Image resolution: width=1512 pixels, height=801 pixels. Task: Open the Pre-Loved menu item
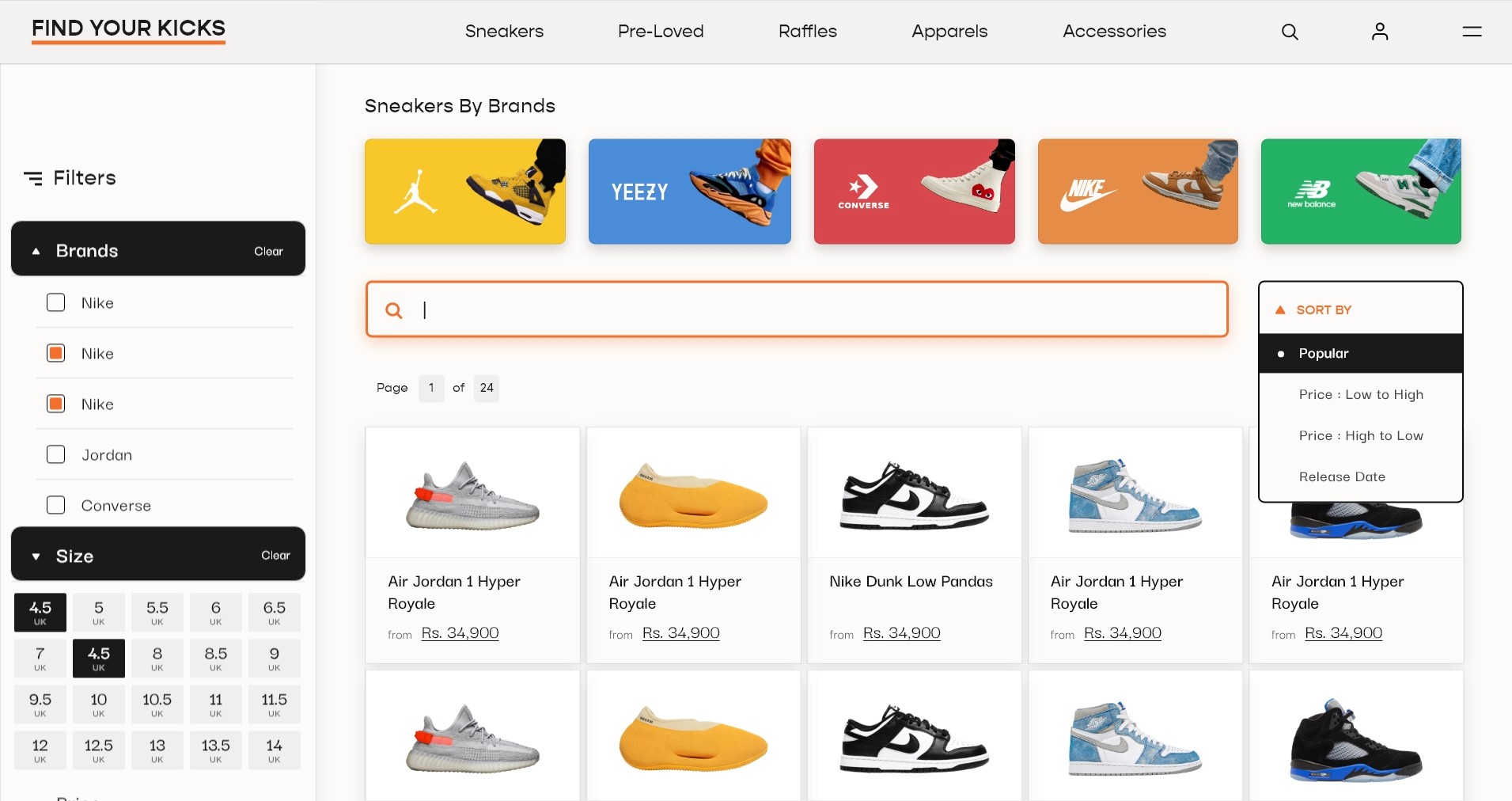(661, 32)
